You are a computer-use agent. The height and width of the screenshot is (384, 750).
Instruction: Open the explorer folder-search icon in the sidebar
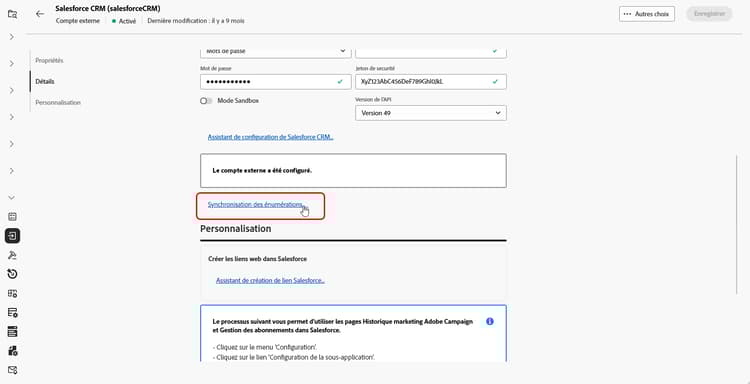(12, 14)
